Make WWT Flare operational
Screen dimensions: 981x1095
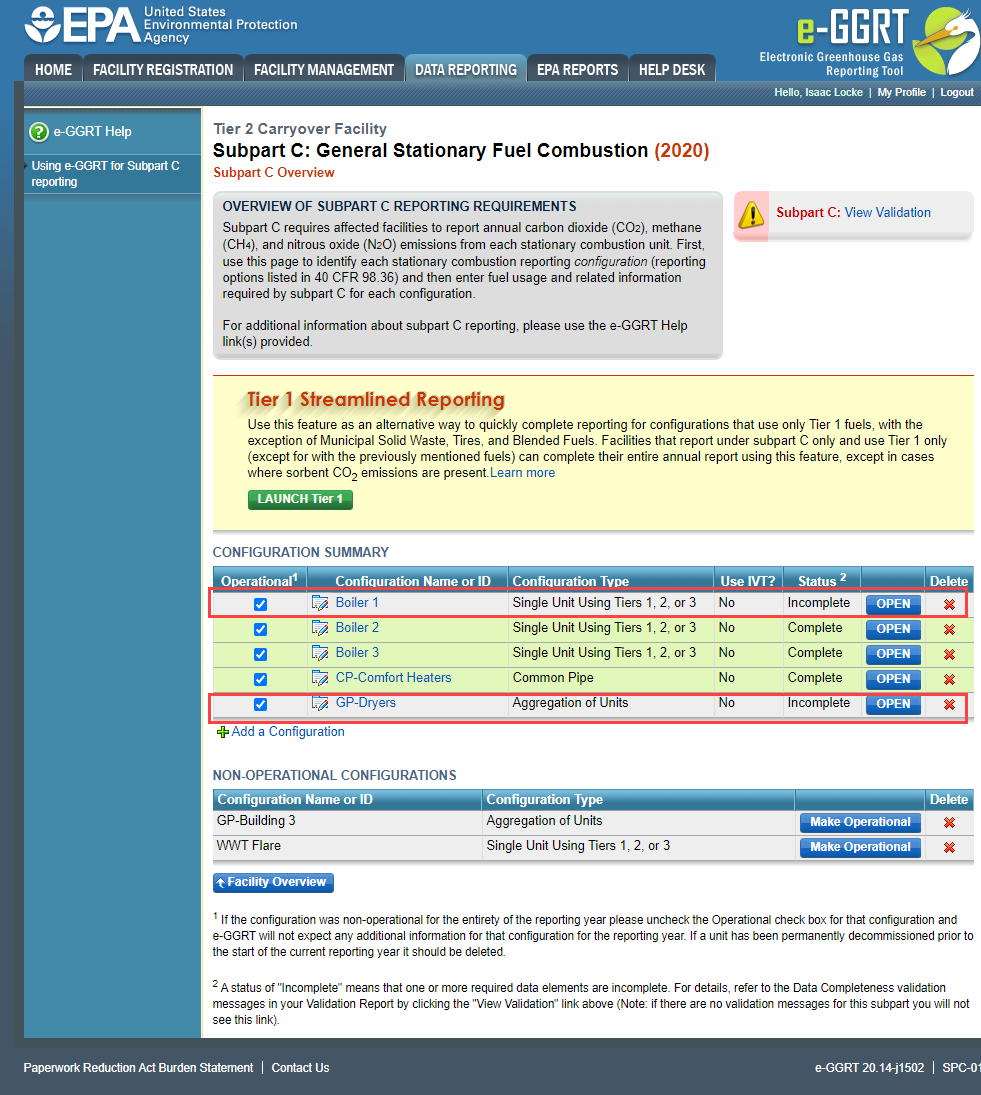[x=860, y=847]
